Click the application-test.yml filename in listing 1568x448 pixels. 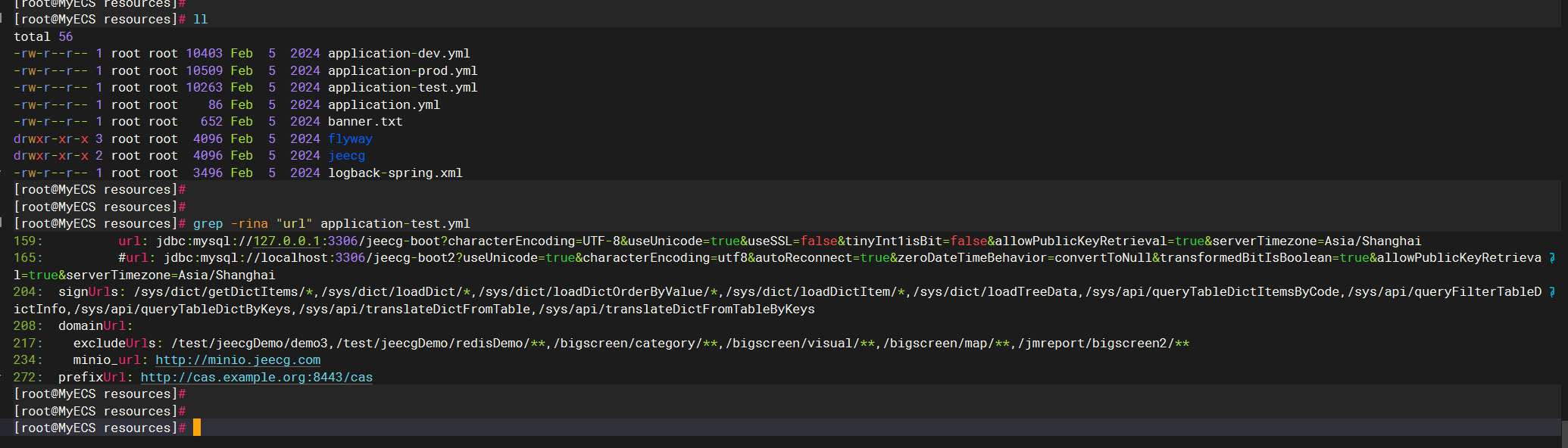[403, 88]
